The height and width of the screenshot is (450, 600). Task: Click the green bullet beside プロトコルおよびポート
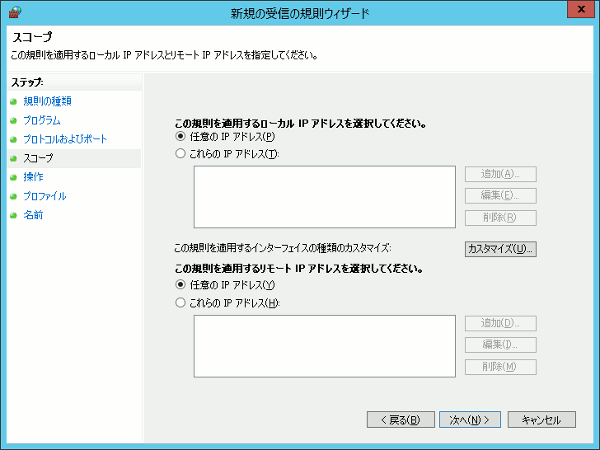pos(14,139)
